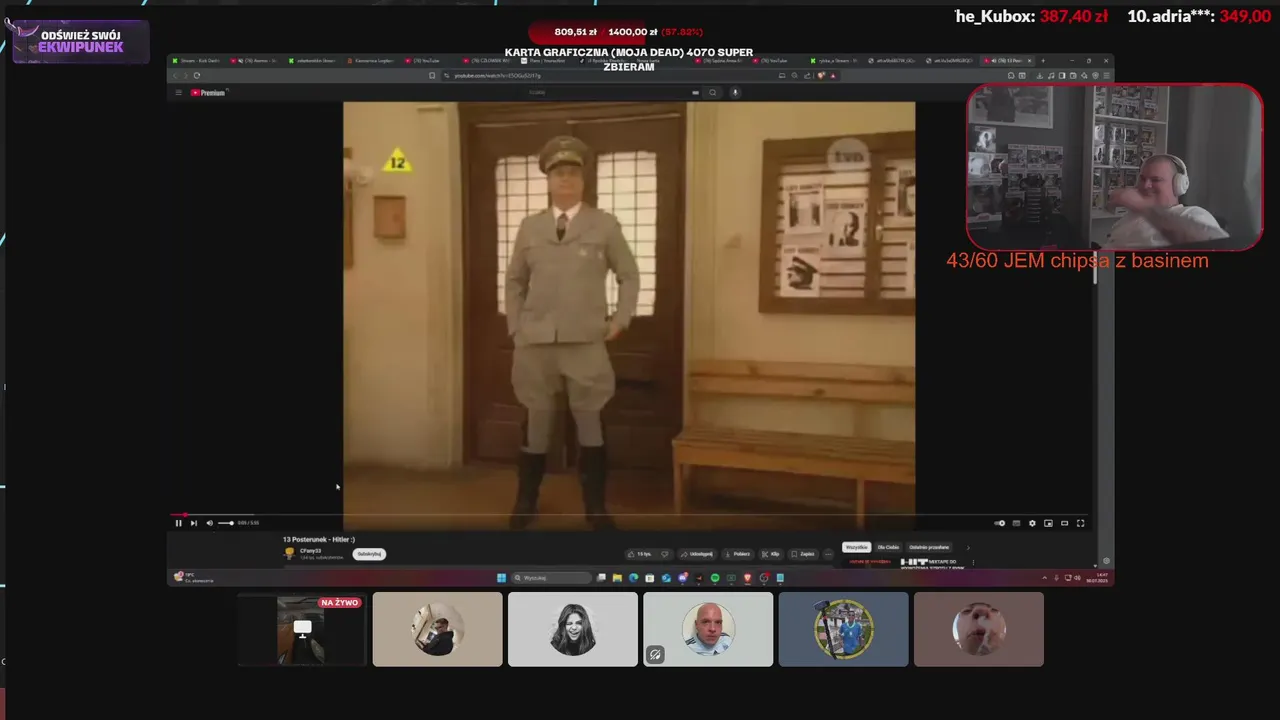Click the donation goal progress bar

[630, 32]
